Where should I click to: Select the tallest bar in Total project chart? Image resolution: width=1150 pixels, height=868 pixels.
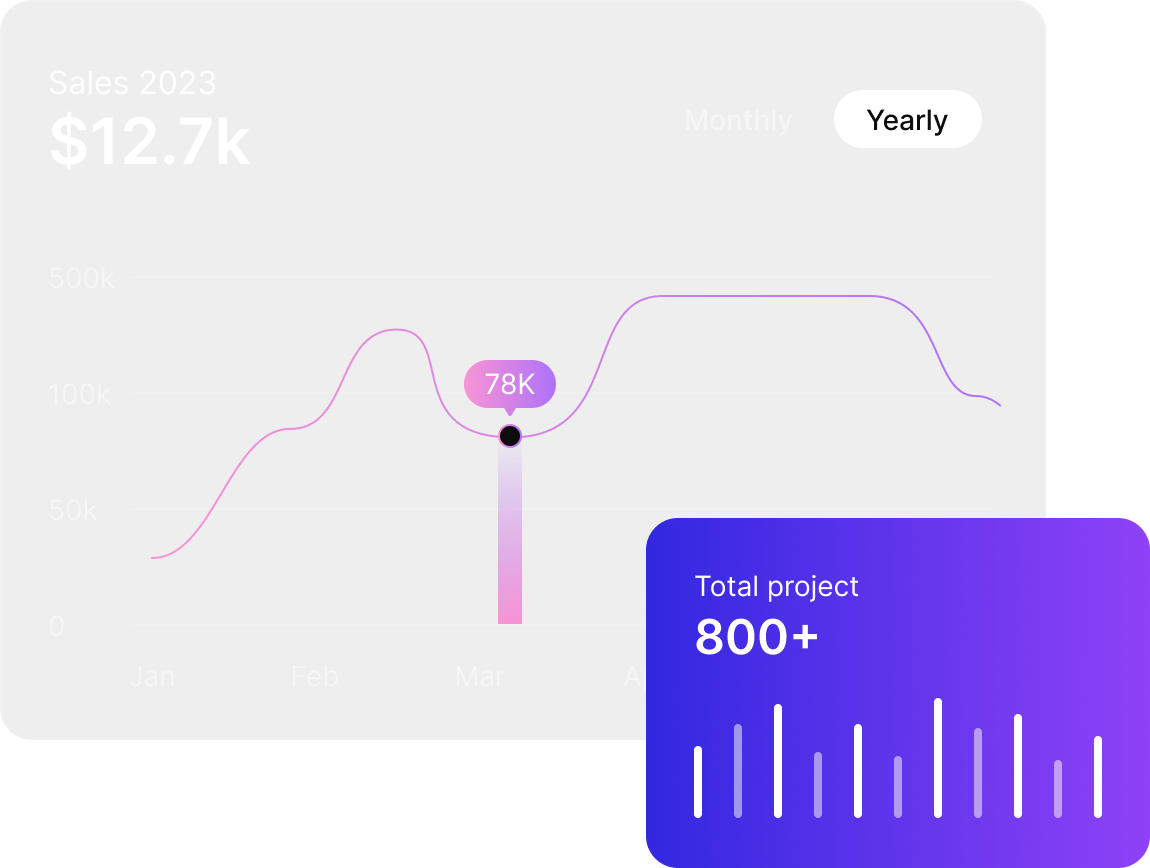(938, 757)
